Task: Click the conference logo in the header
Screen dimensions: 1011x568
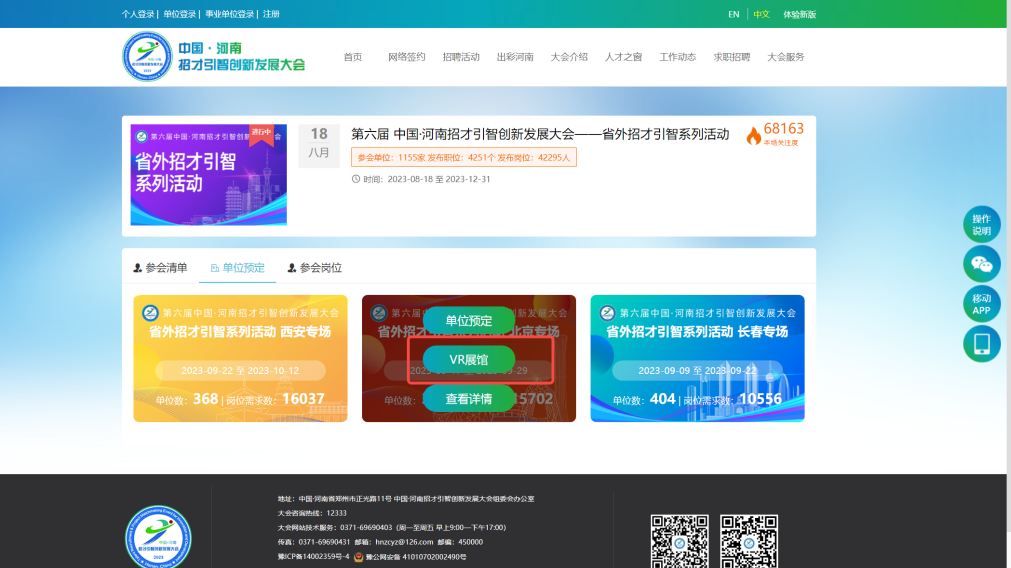Action: 213,57
